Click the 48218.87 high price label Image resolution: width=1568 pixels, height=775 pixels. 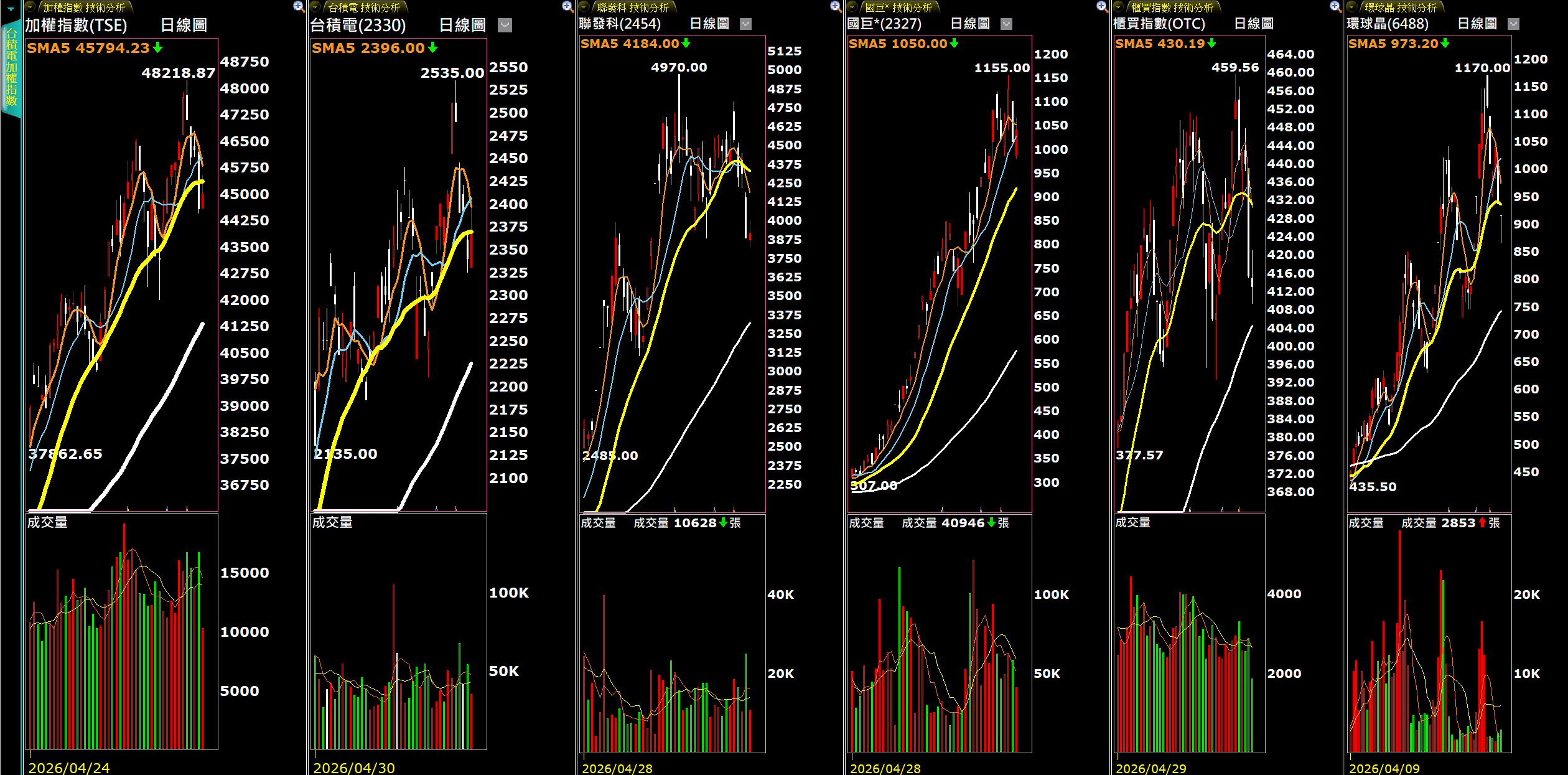[178, 73]
